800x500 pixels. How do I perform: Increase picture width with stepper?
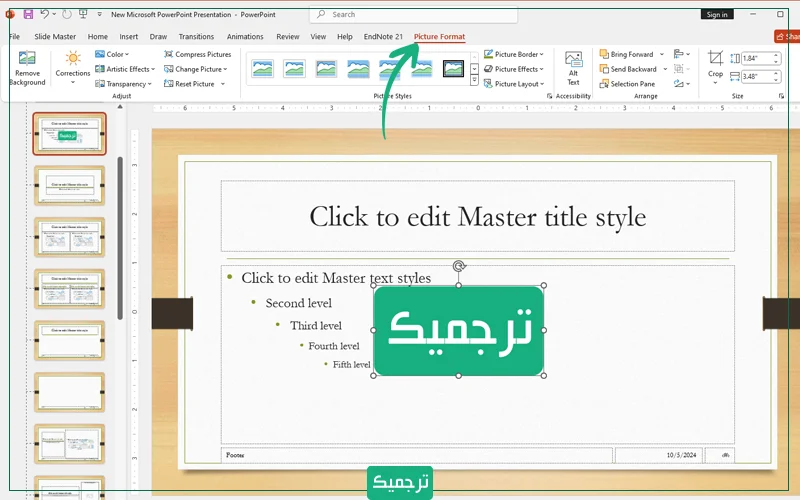pyautogui.click(x=776, y=74)
